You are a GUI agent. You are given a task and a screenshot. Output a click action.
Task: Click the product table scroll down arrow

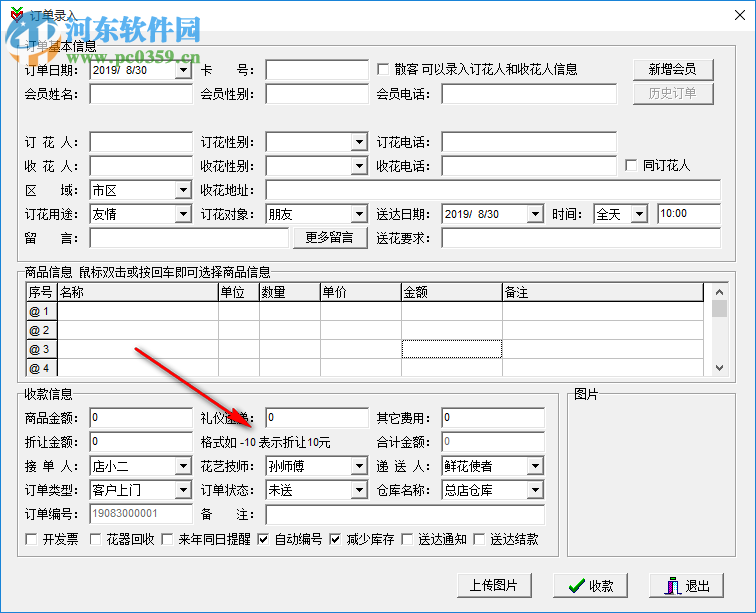pyautogui.click(x=719, y=368)
